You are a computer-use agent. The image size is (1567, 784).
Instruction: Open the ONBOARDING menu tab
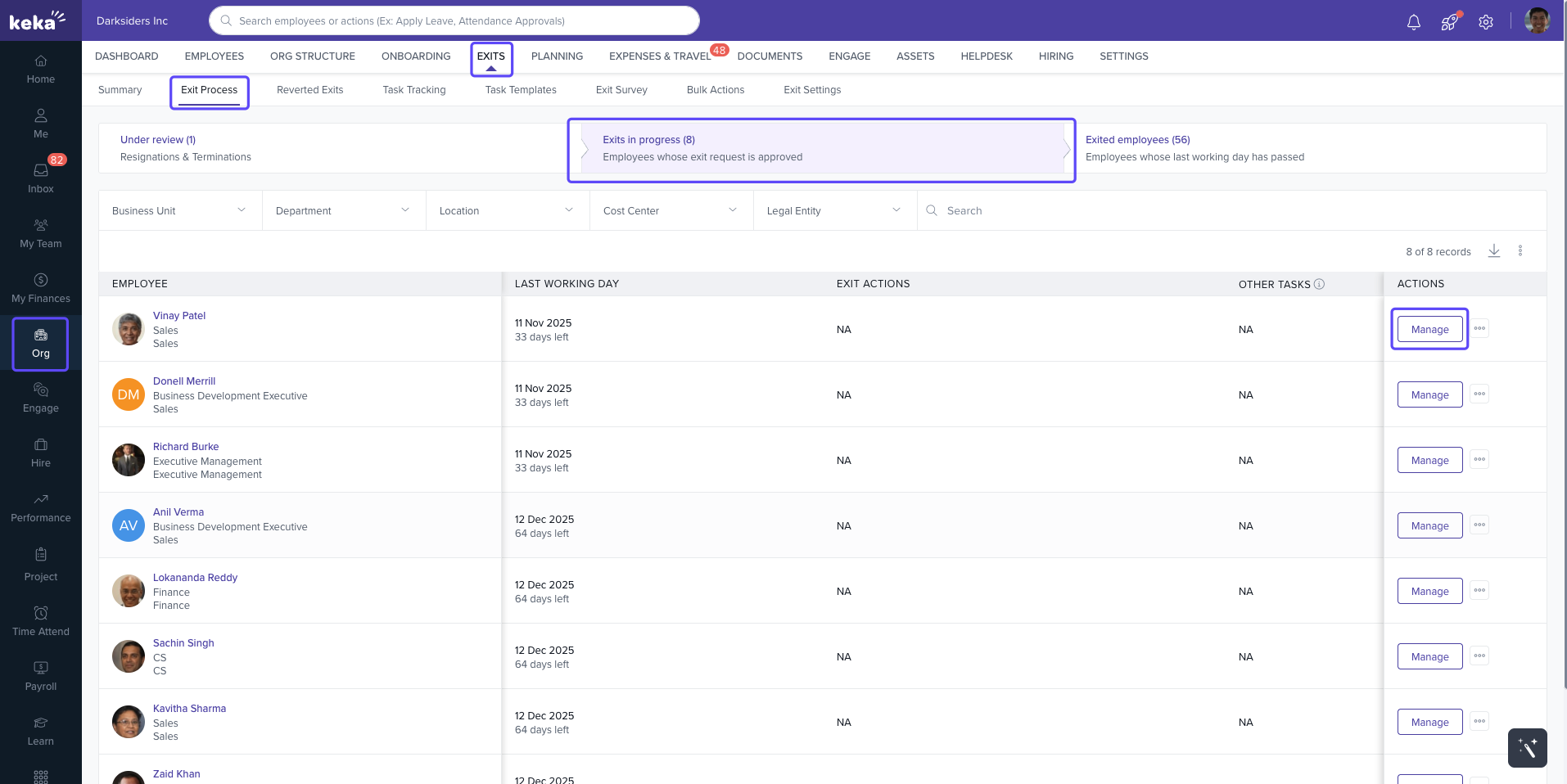click(415, 56)
